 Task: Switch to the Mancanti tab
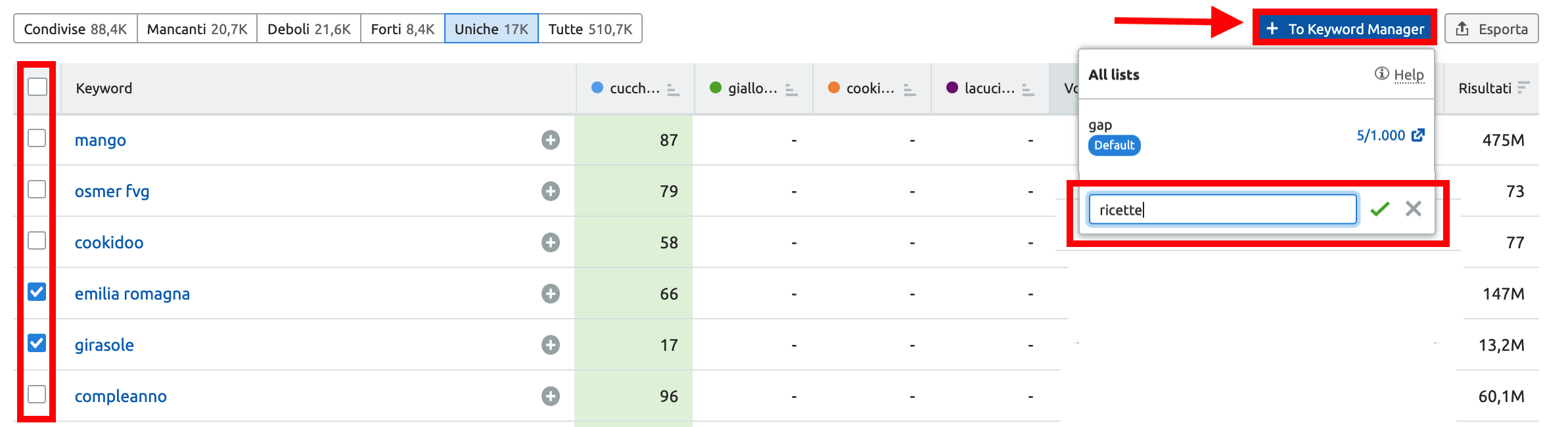(197, 29)
